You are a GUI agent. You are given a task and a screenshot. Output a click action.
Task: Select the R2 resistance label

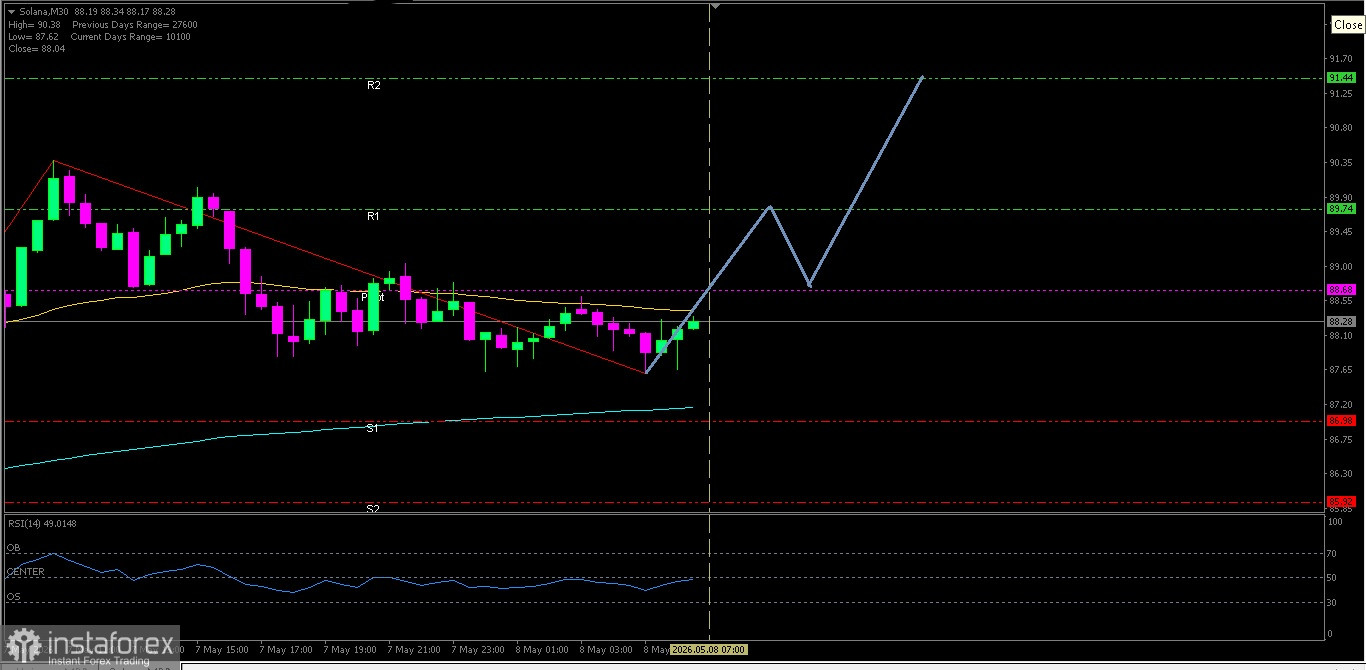(373, 86)
